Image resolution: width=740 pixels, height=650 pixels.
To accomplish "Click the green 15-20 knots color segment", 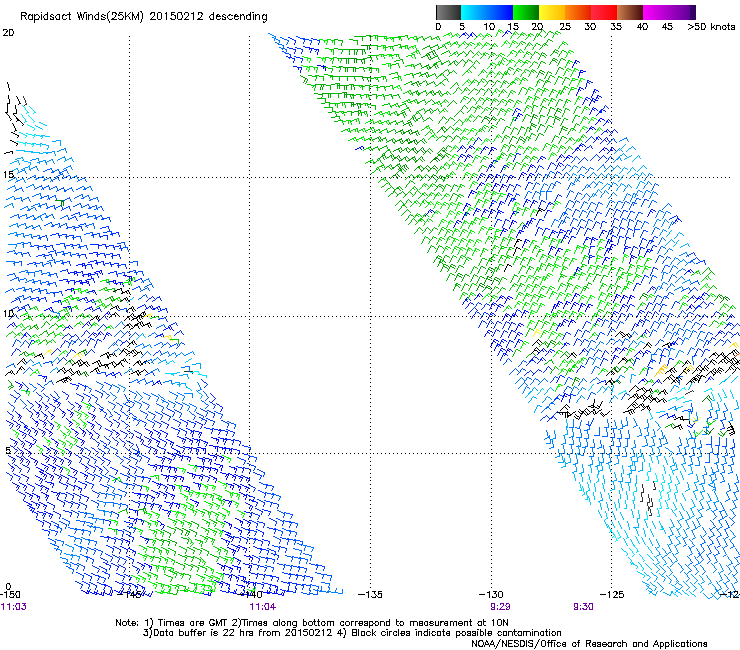I will 526,12.
